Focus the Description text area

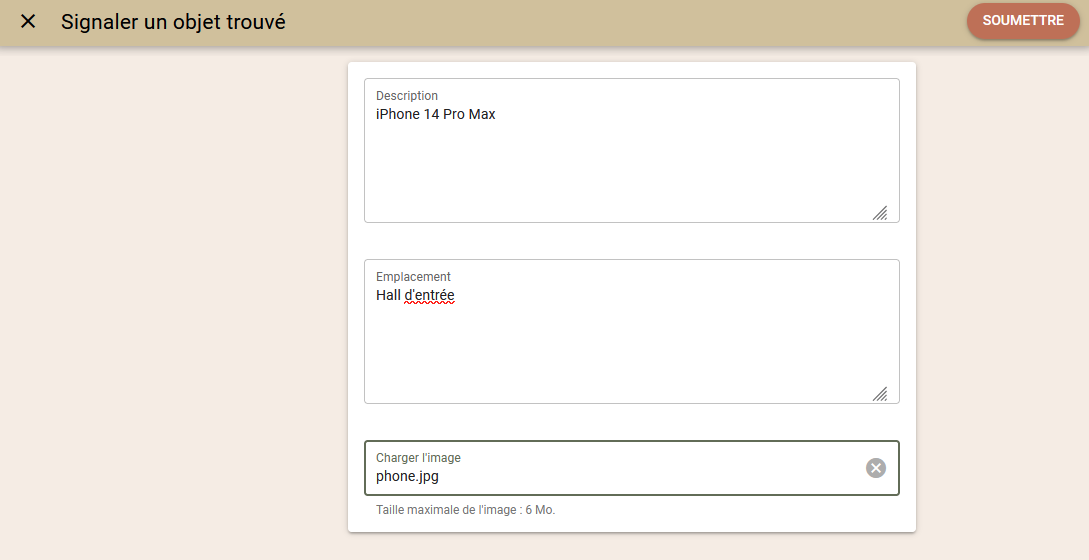pos(631,151)
